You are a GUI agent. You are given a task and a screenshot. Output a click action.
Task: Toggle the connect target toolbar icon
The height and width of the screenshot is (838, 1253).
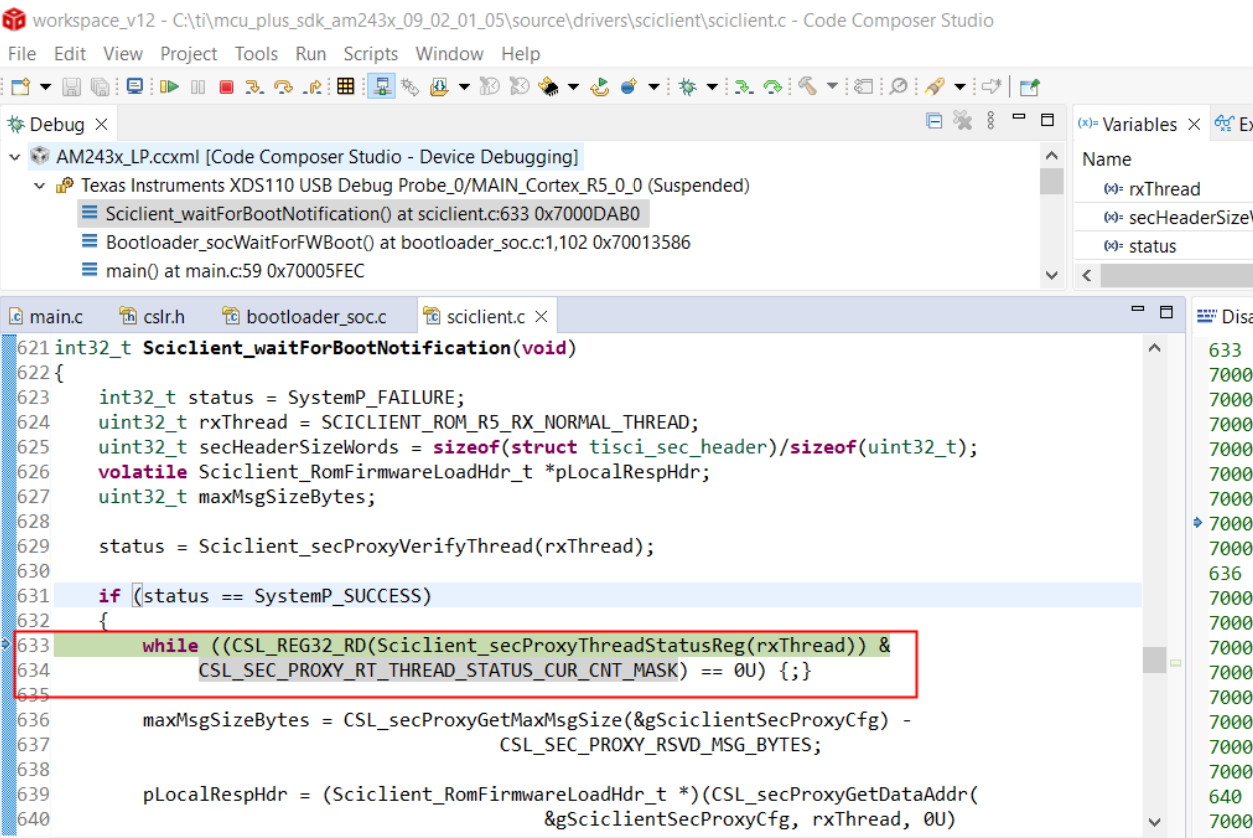pos(381,87)
